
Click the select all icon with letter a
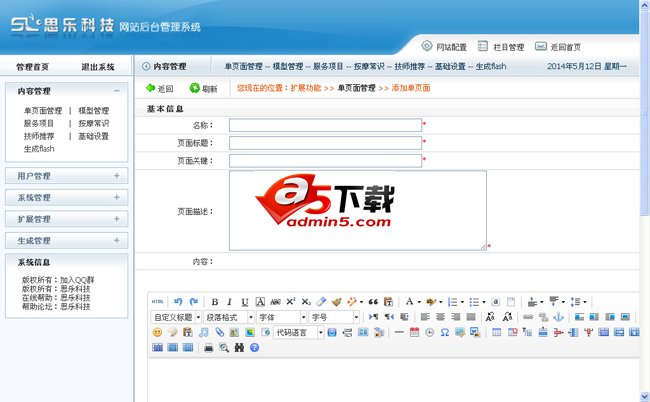coord(496,302)
